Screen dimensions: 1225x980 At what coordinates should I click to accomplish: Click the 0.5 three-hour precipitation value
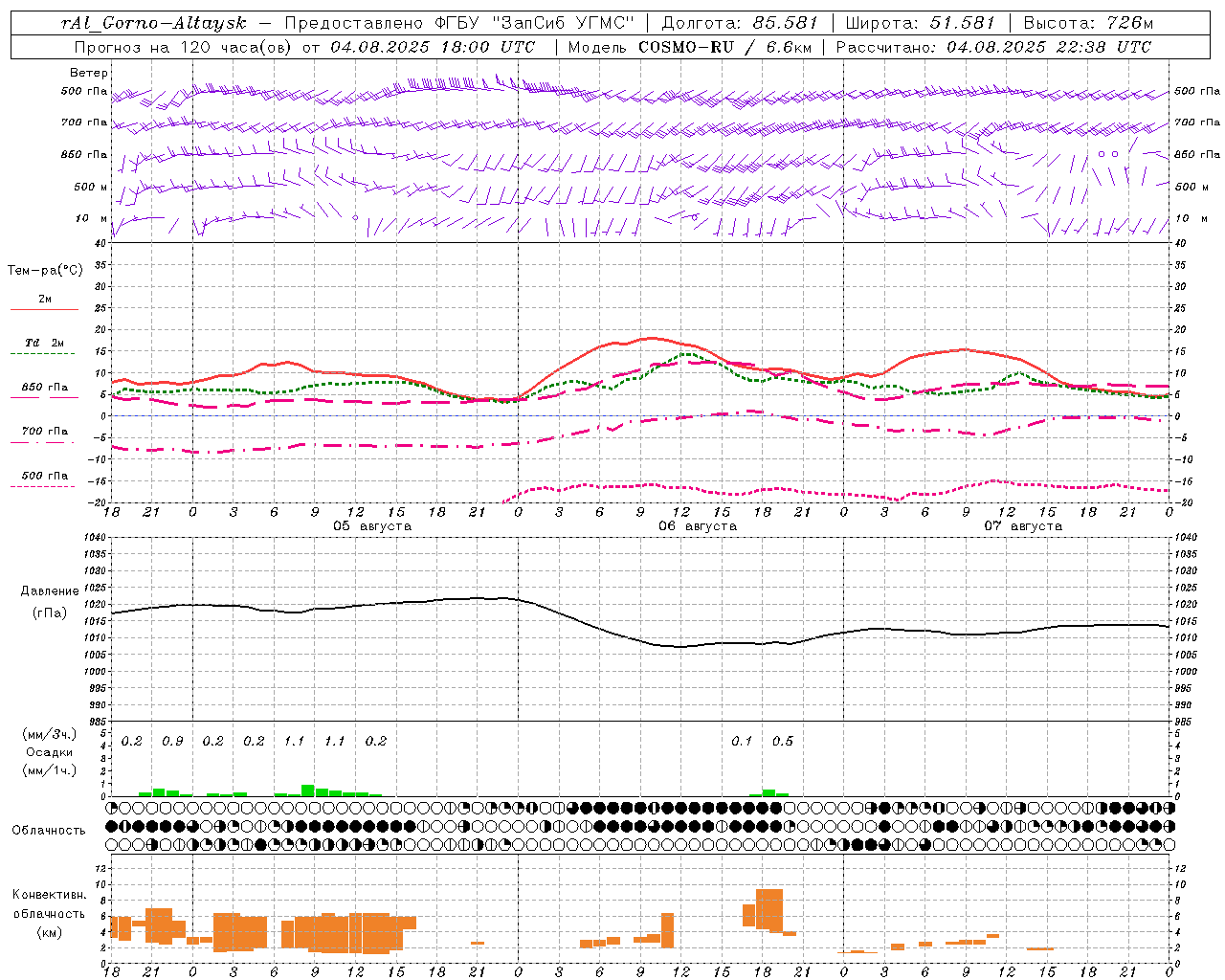(x=783, y=741)
